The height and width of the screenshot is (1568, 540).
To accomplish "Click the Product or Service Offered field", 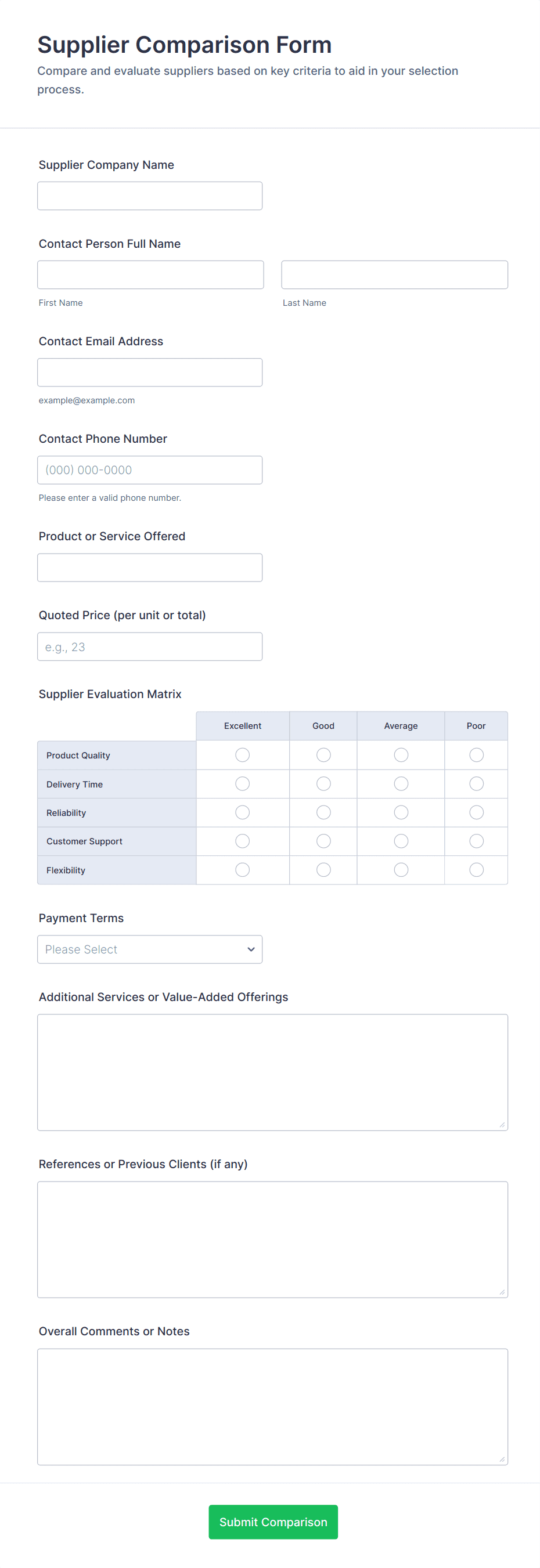I will click(x=150, y=568).
